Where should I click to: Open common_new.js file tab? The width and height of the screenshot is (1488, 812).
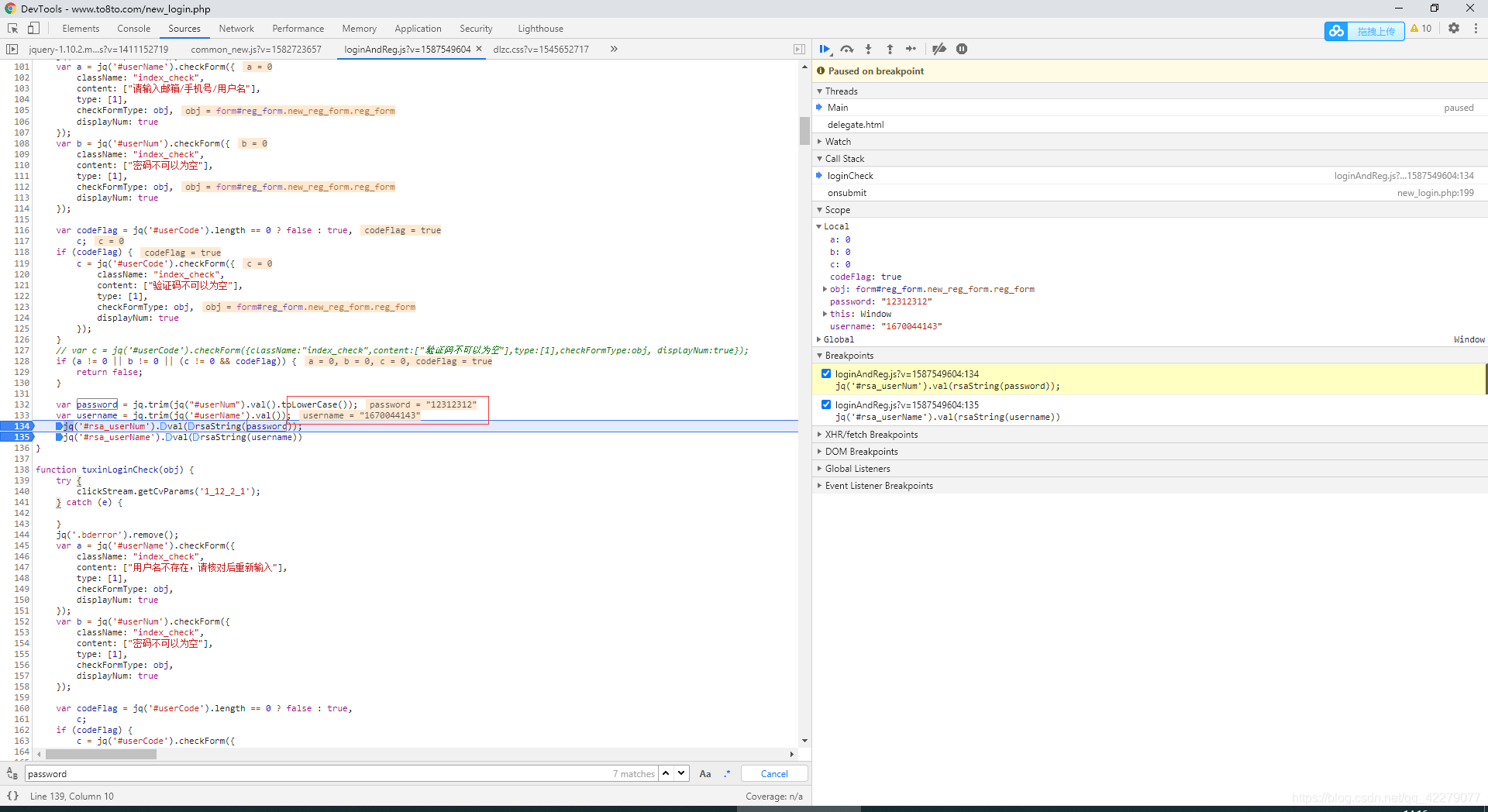257,49
